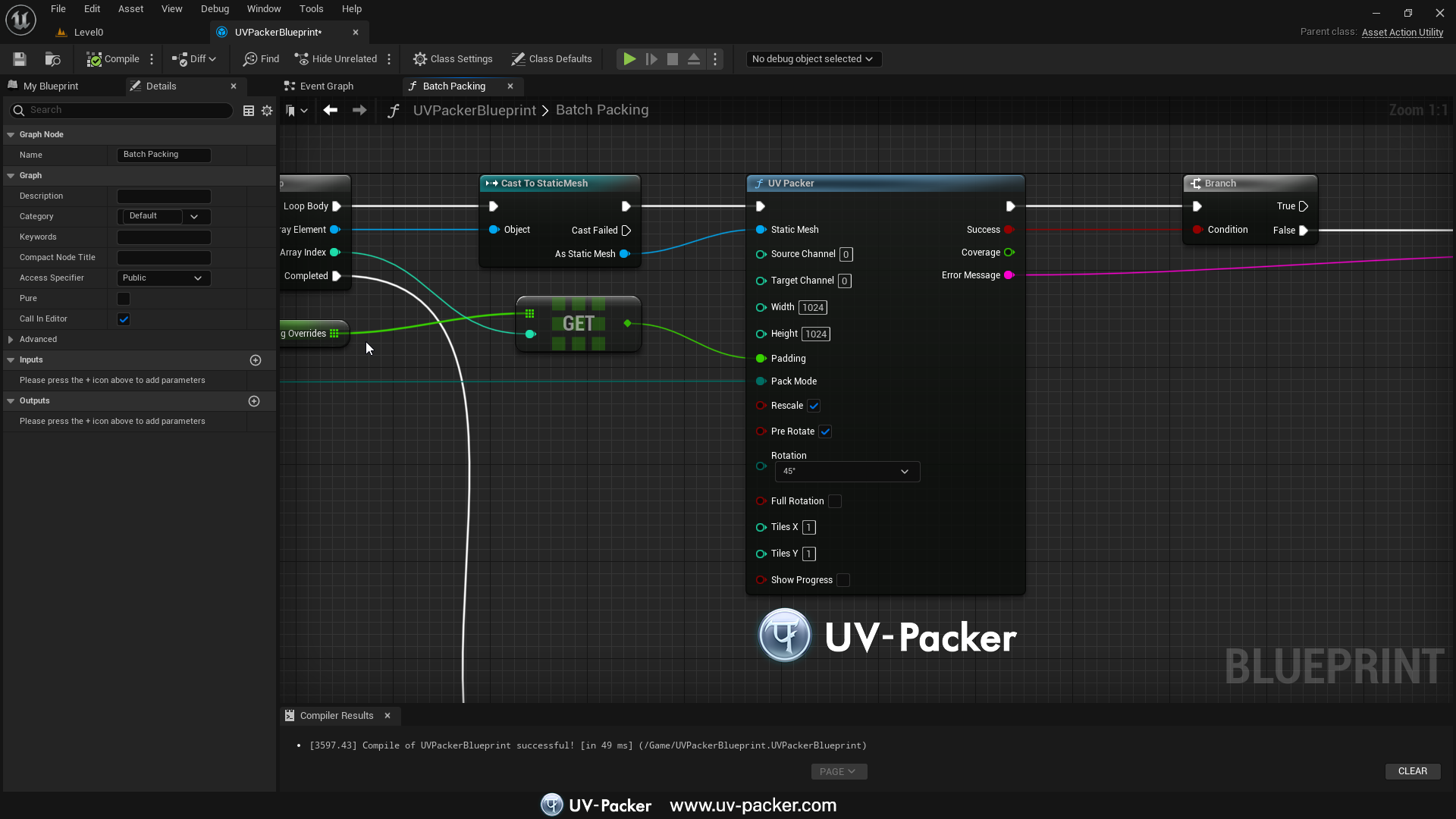This screenshot has height=819, width=1456.
Task: Open Access Specifier Public dropdown
Action: tap(164, 278)
